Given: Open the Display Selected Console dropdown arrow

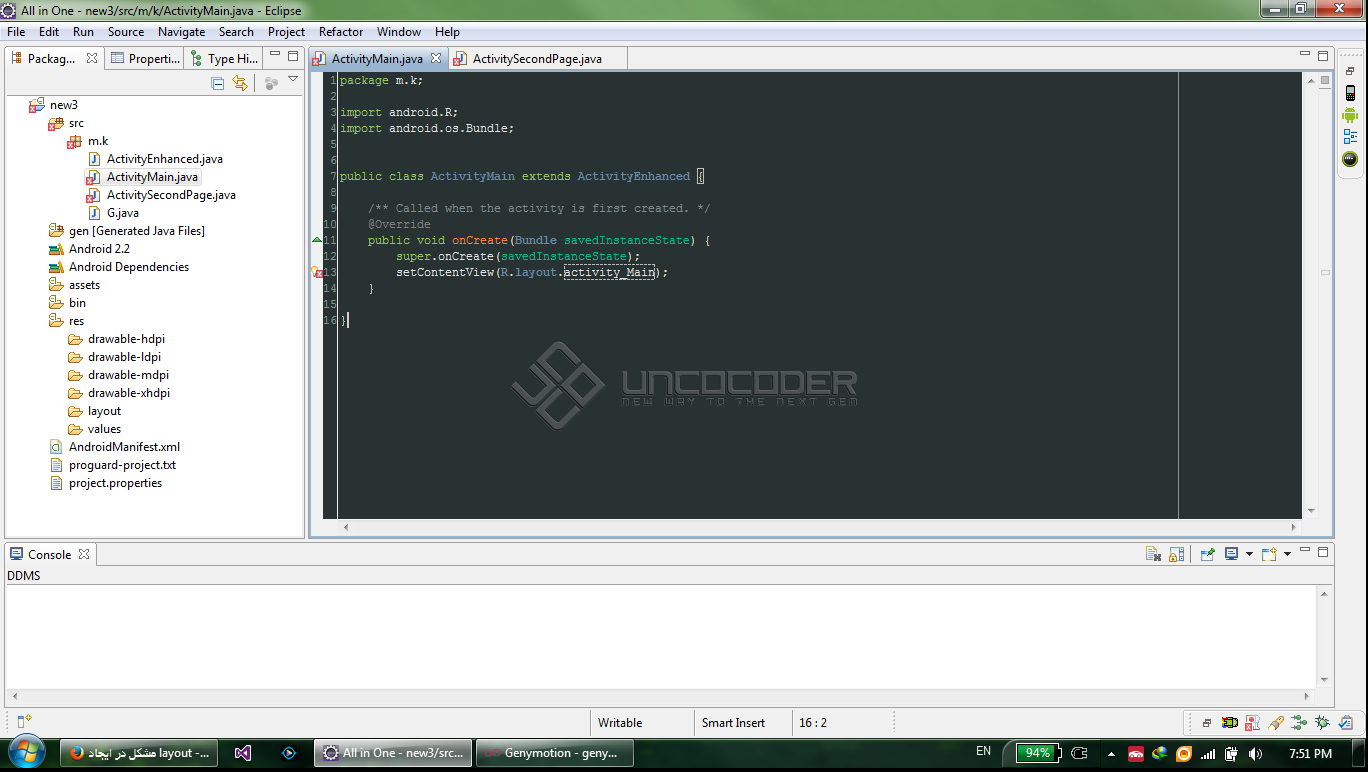Looking at the screenshot, I should [1249, 554].
